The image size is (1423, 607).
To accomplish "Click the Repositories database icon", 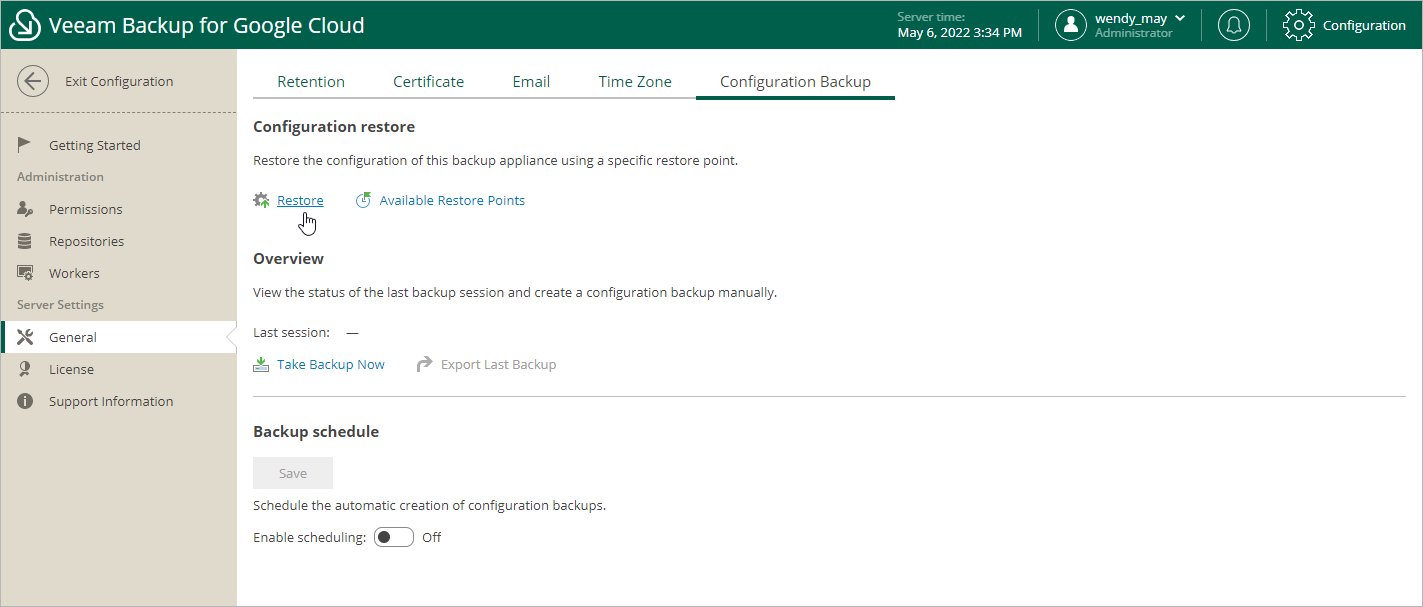I will click(x=25, y=241).
